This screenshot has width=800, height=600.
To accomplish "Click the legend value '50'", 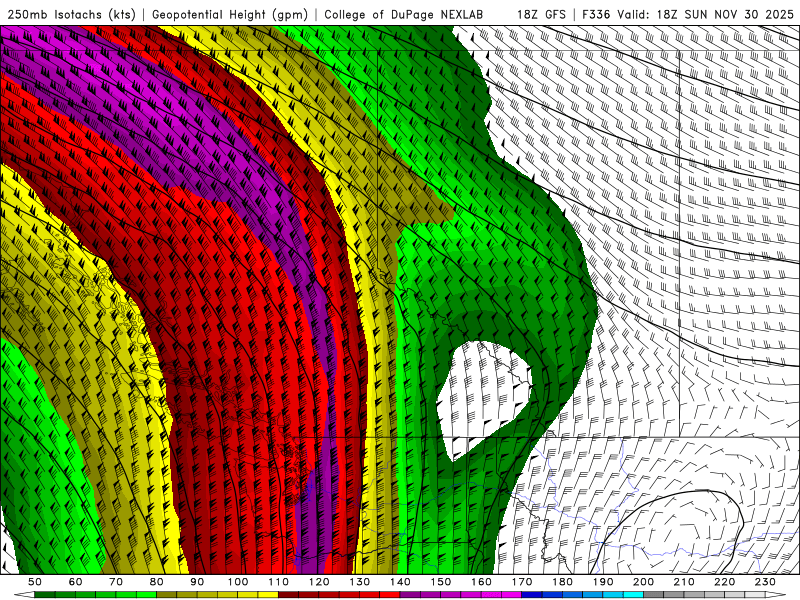I will pyautogui.click(x=35, y=582).
